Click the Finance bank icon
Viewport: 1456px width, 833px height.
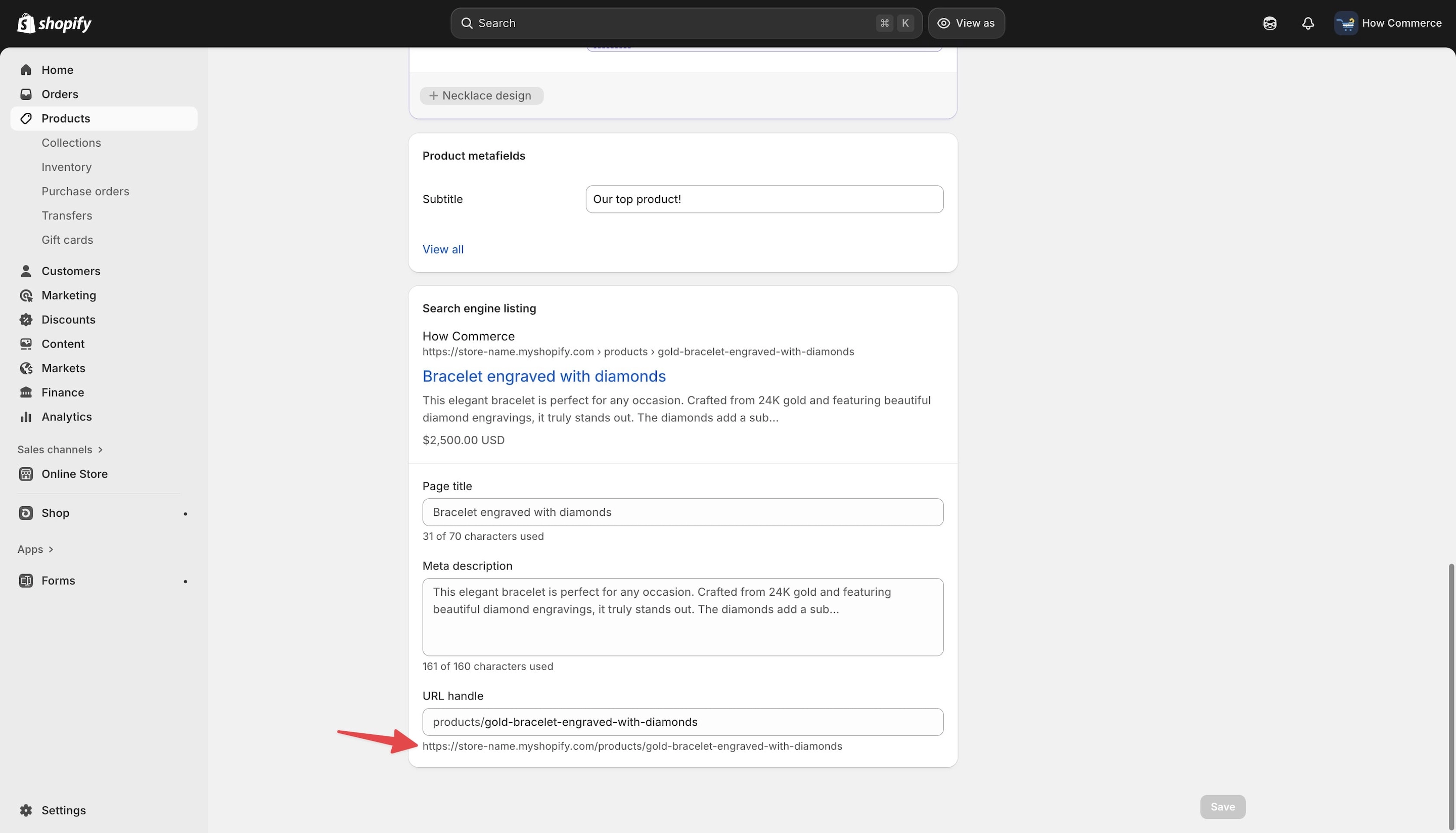coord(26,392)
